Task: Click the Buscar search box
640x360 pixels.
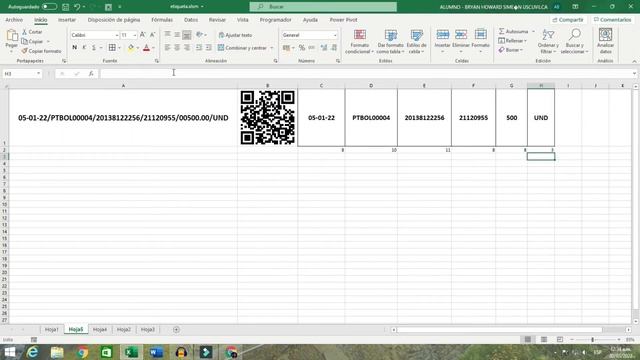Action: pos(323,7)
